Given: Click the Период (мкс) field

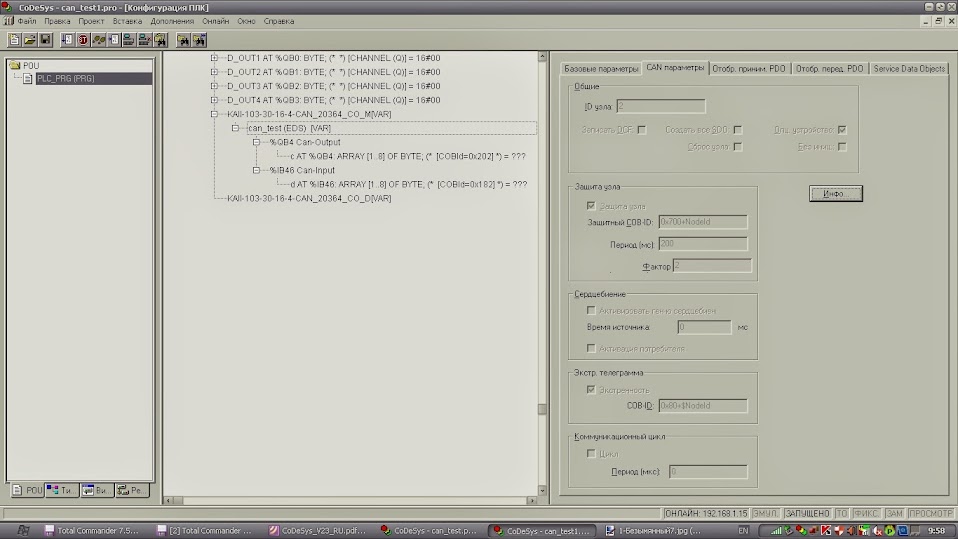Looking at the screenshot, I should (x=708, y=472).
